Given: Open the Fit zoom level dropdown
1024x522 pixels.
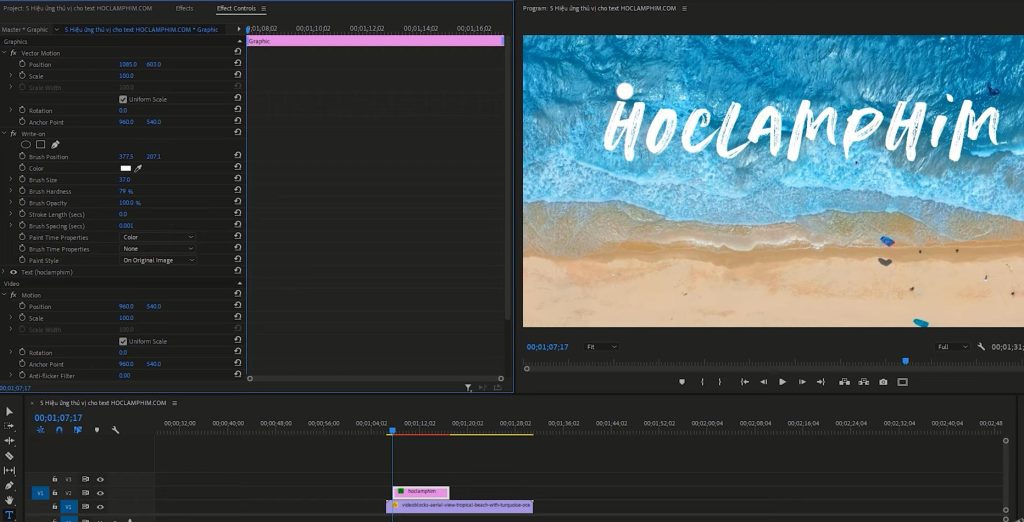Looking at the screenshot, I should pos(601,347).
